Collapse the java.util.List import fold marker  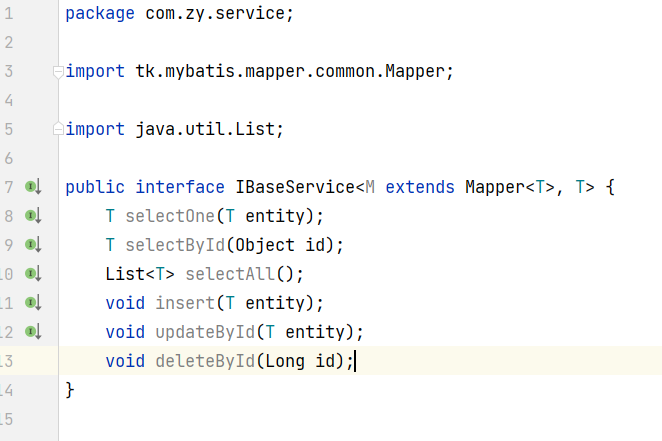click(59, 129)
